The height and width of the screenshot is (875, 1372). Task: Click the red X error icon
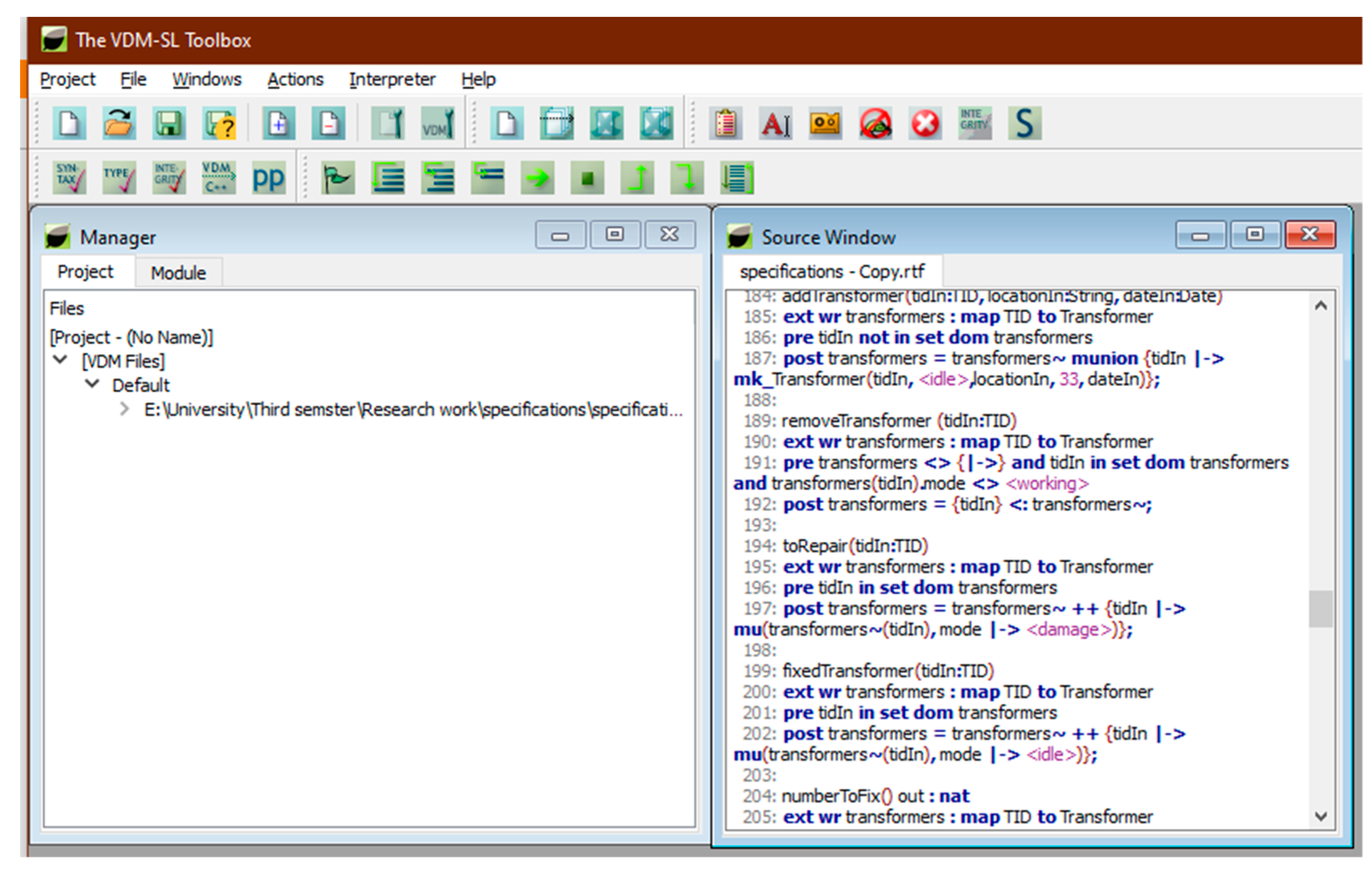coord(925,123)
